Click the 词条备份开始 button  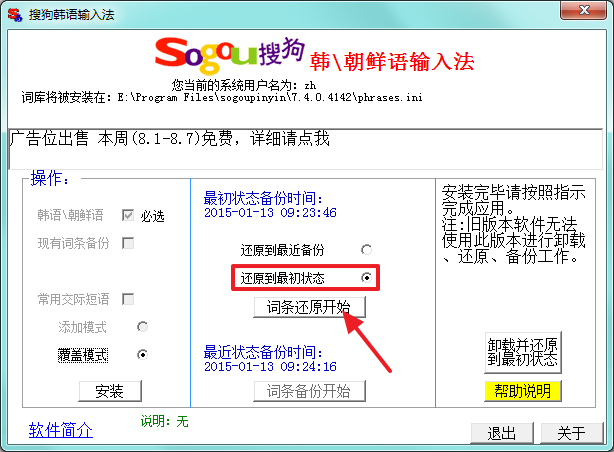[x=309, y=391]
